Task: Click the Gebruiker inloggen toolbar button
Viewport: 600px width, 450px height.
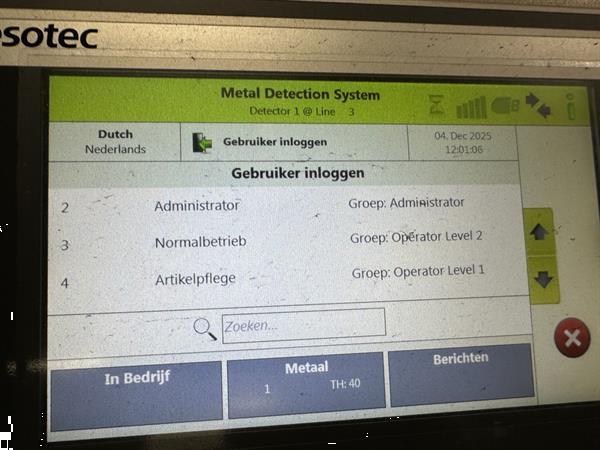Action: (x=294, y=142)
